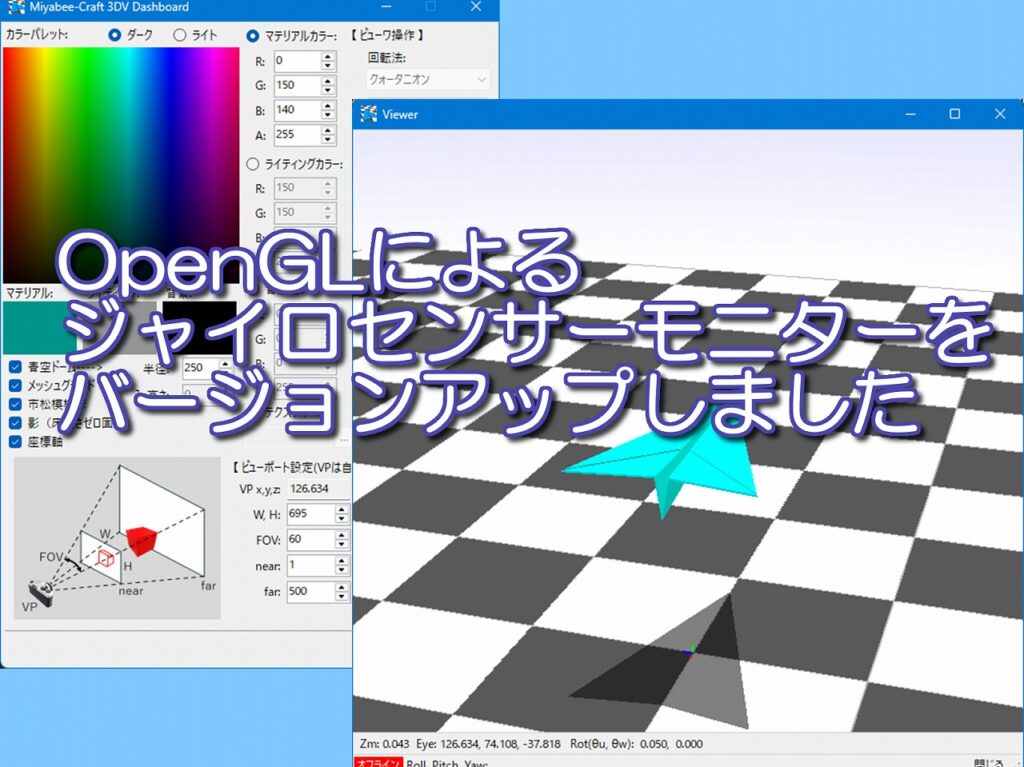Toggle the メッシュ checkbox

(x=16, y=385)
